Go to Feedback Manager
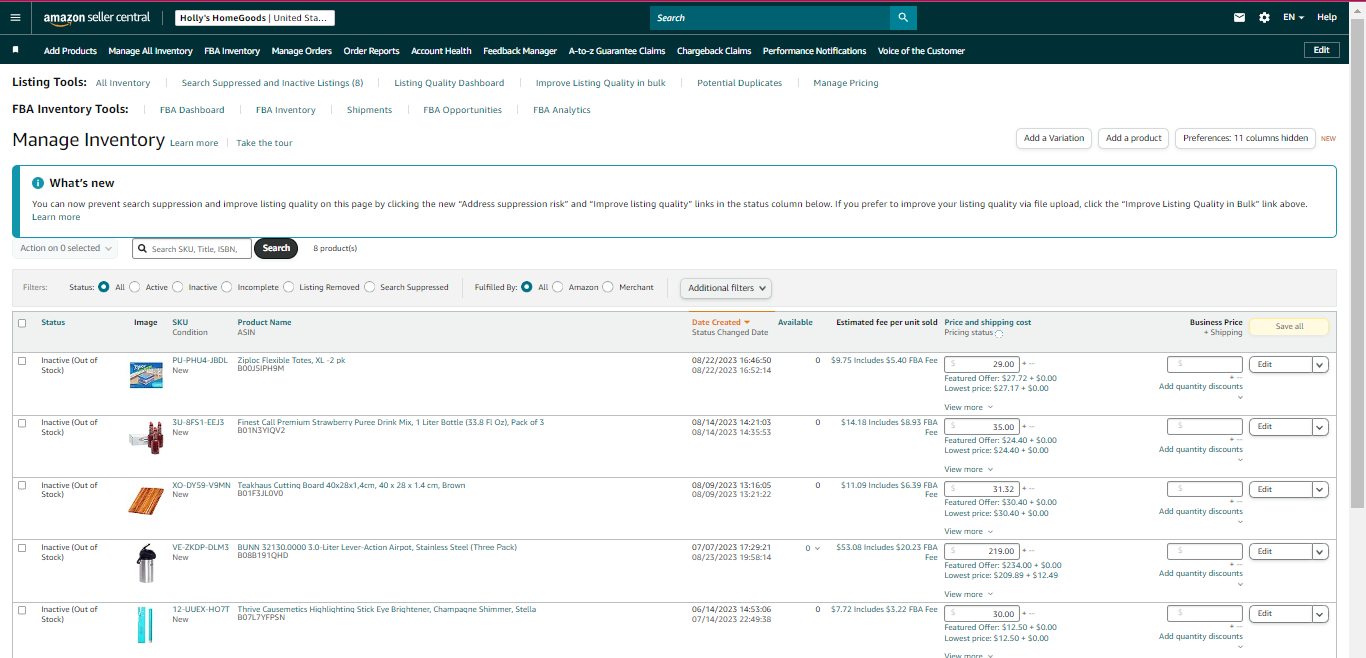 520,51
